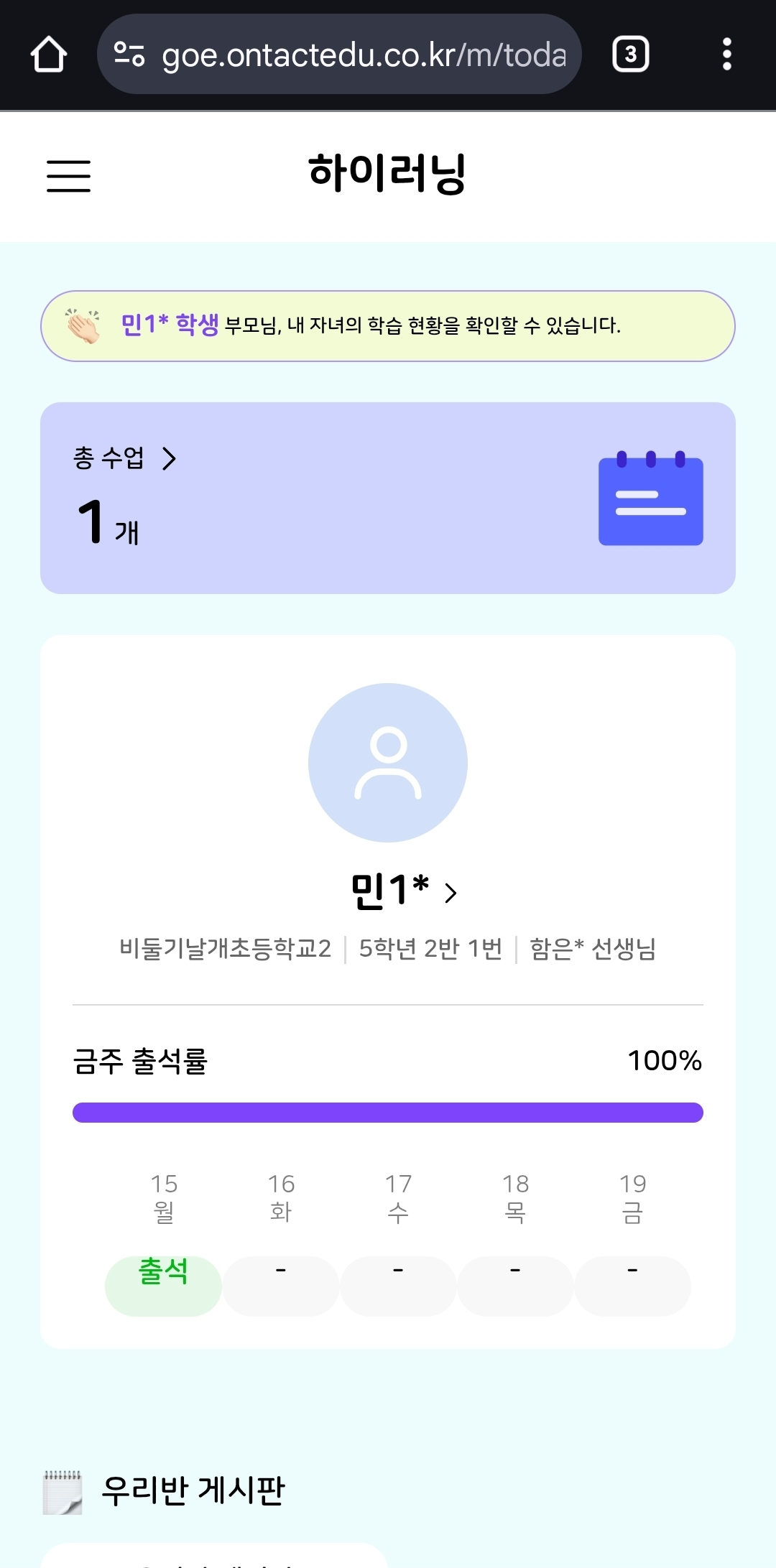Open the site info icon in address bar

[x=130, y=55]
